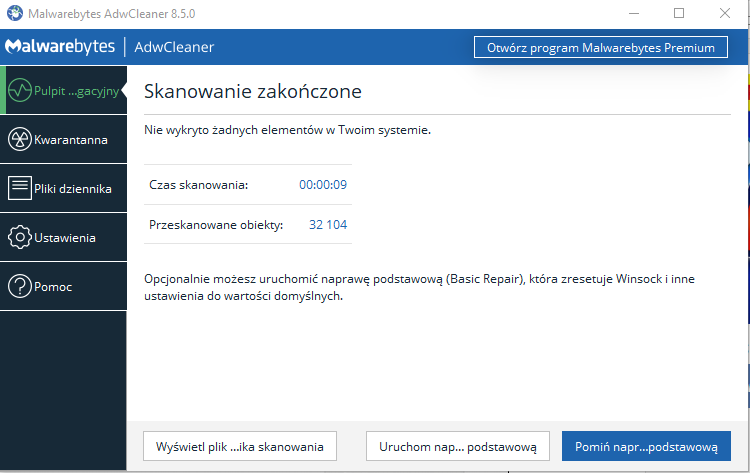Click the Czas skanowania label
Viewport: 750px width, 473px height.
pos(199,185)
